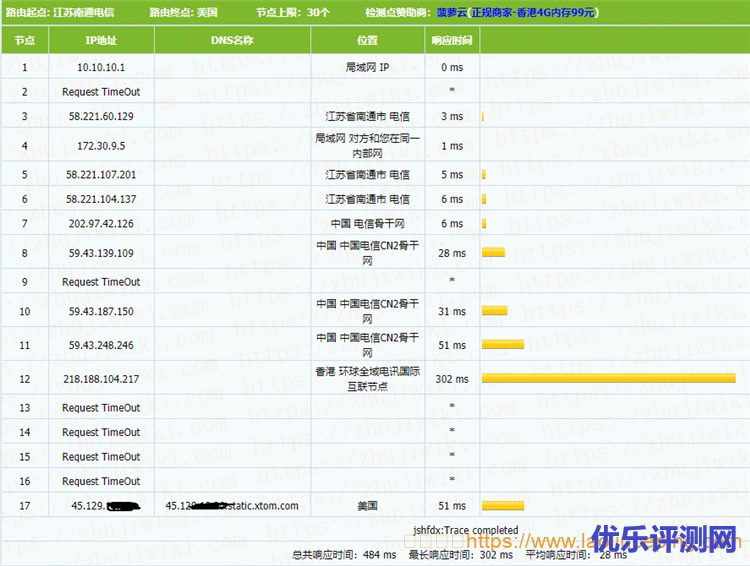The image size is (750, 566).
Task: Click the 302 ms response time bar
Action: [608, 378]
